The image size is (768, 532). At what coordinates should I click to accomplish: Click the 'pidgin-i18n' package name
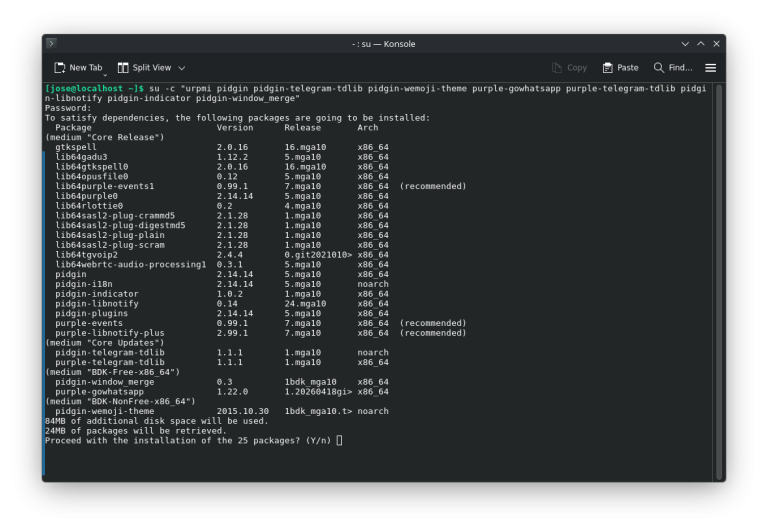[84, 284]
